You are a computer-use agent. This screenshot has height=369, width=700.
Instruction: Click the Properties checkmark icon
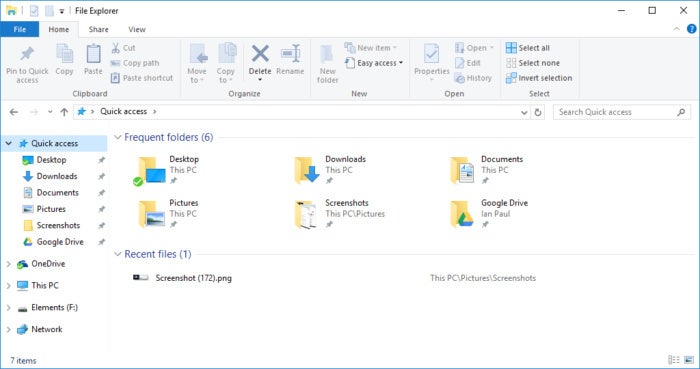[431, 54]
